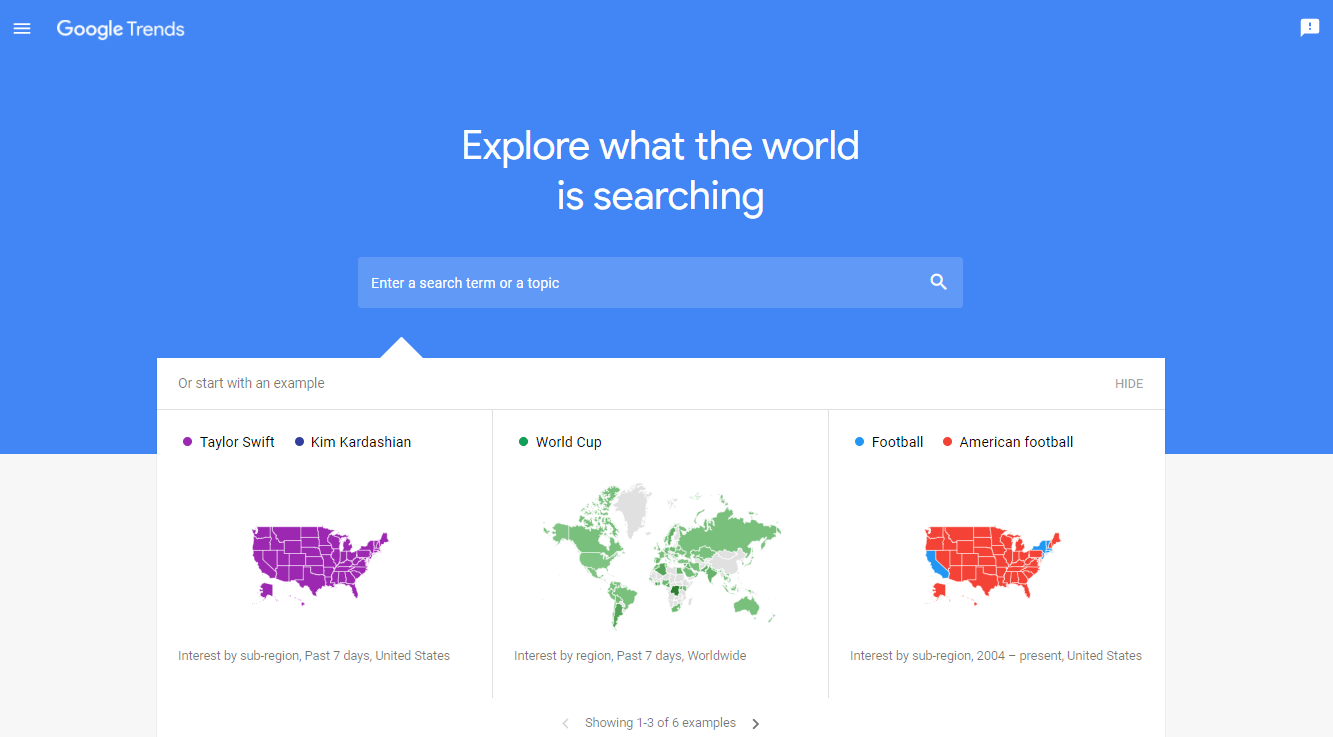Image resolution: width=1333 pixels, height=737 pixels.
Task: Click 'Interest by region, Past 7 days, Worldwide' caption
Action: click(x=630, y=656)
